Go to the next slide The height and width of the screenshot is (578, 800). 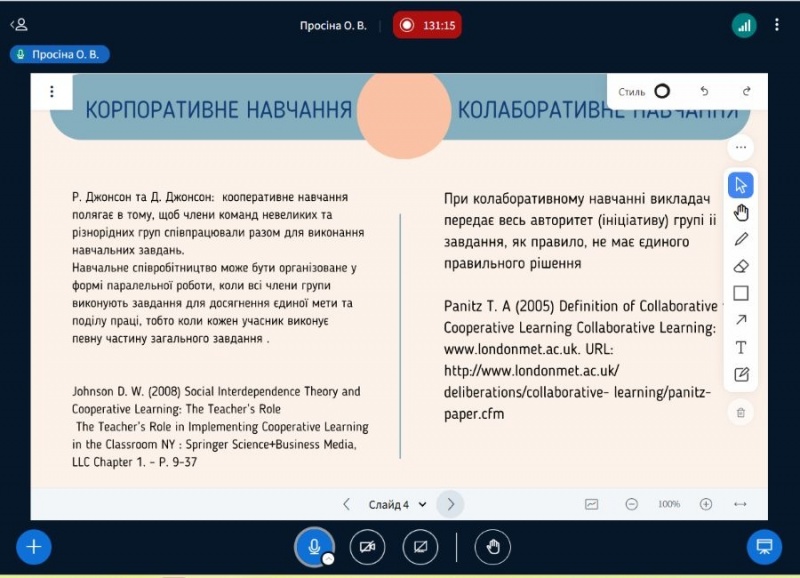(x=451, y=504)
